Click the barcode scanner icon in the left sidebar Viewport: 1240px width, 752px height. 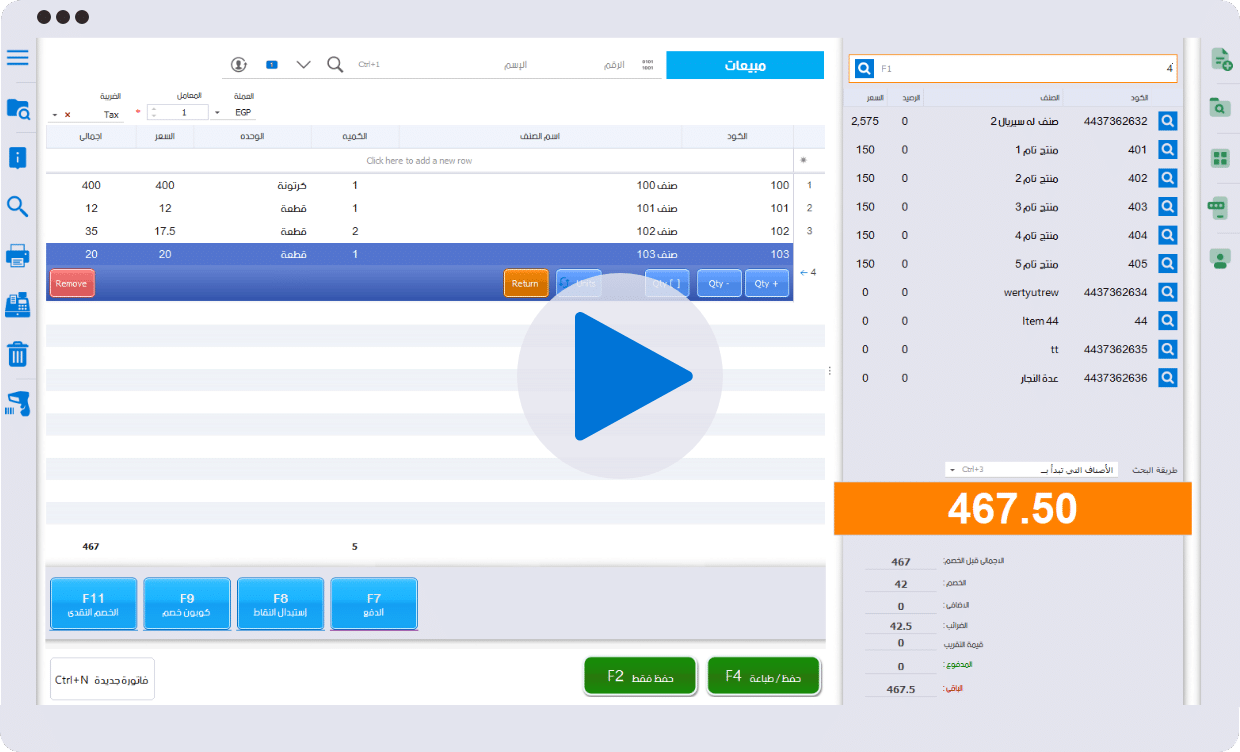click(17, 404)
